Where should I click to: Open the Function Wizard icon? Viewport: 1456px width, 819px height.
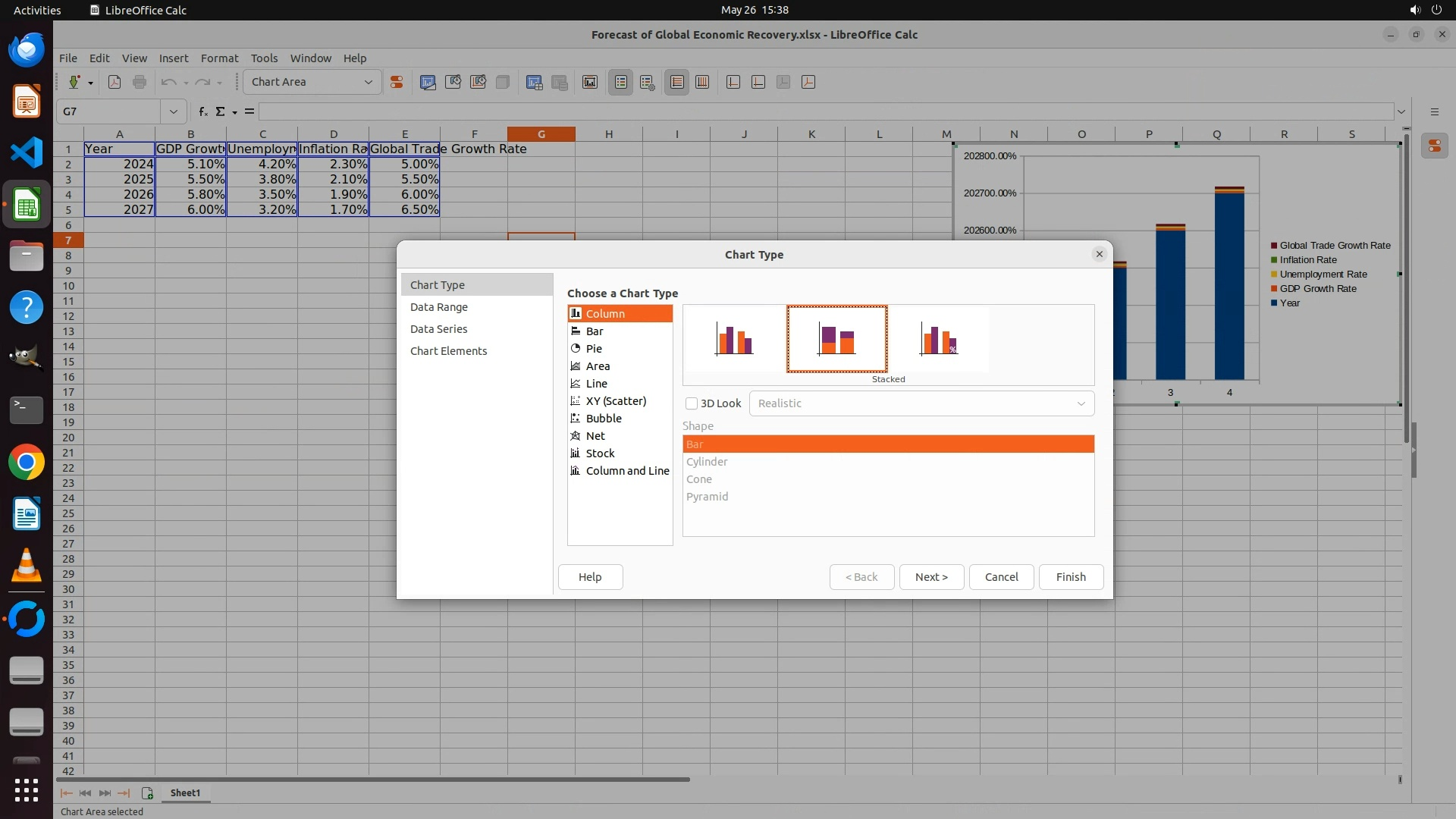pos(202,111)
